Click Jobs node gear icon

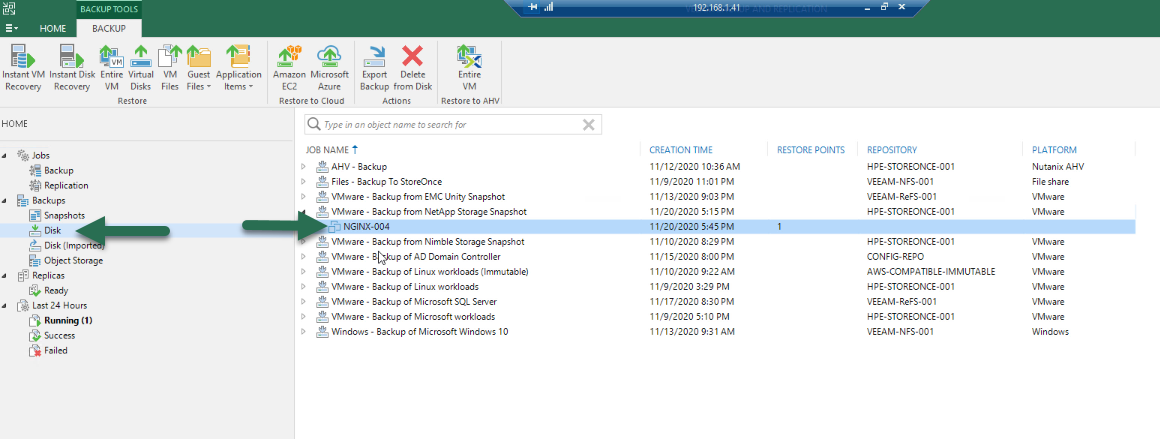click(x=21, y=155)
